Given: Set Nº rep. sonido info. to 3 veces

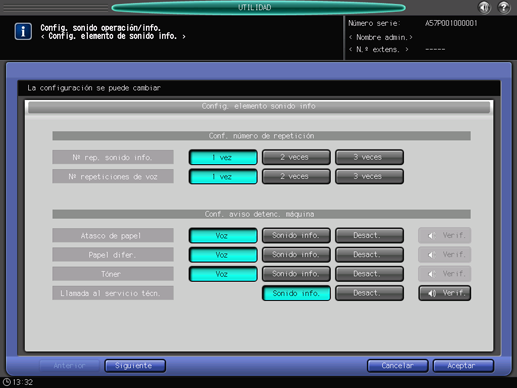Looking at the screenshot, I should [x=369, y=157].
